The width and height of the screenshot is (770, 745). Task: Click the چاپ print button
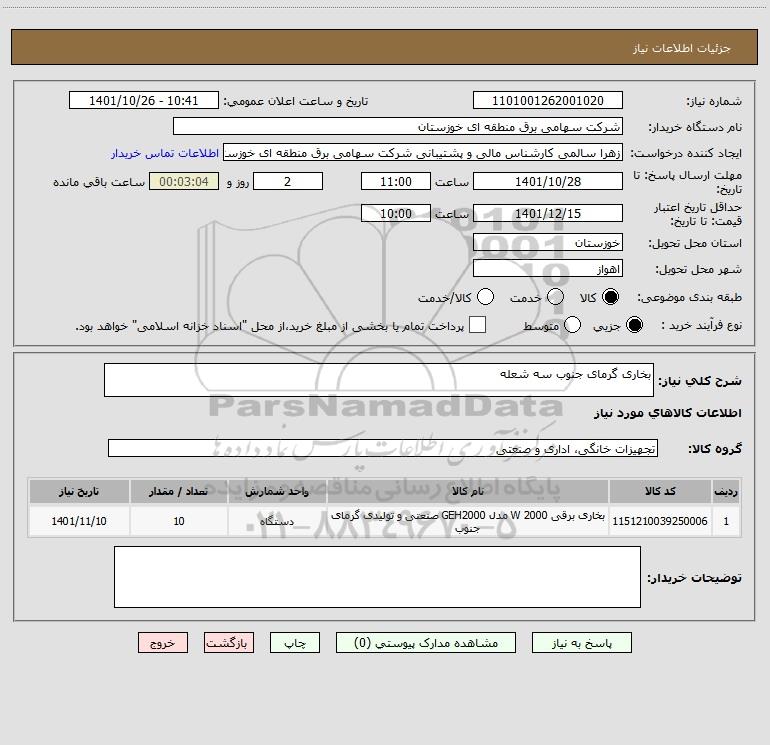(x=295, y=643)
